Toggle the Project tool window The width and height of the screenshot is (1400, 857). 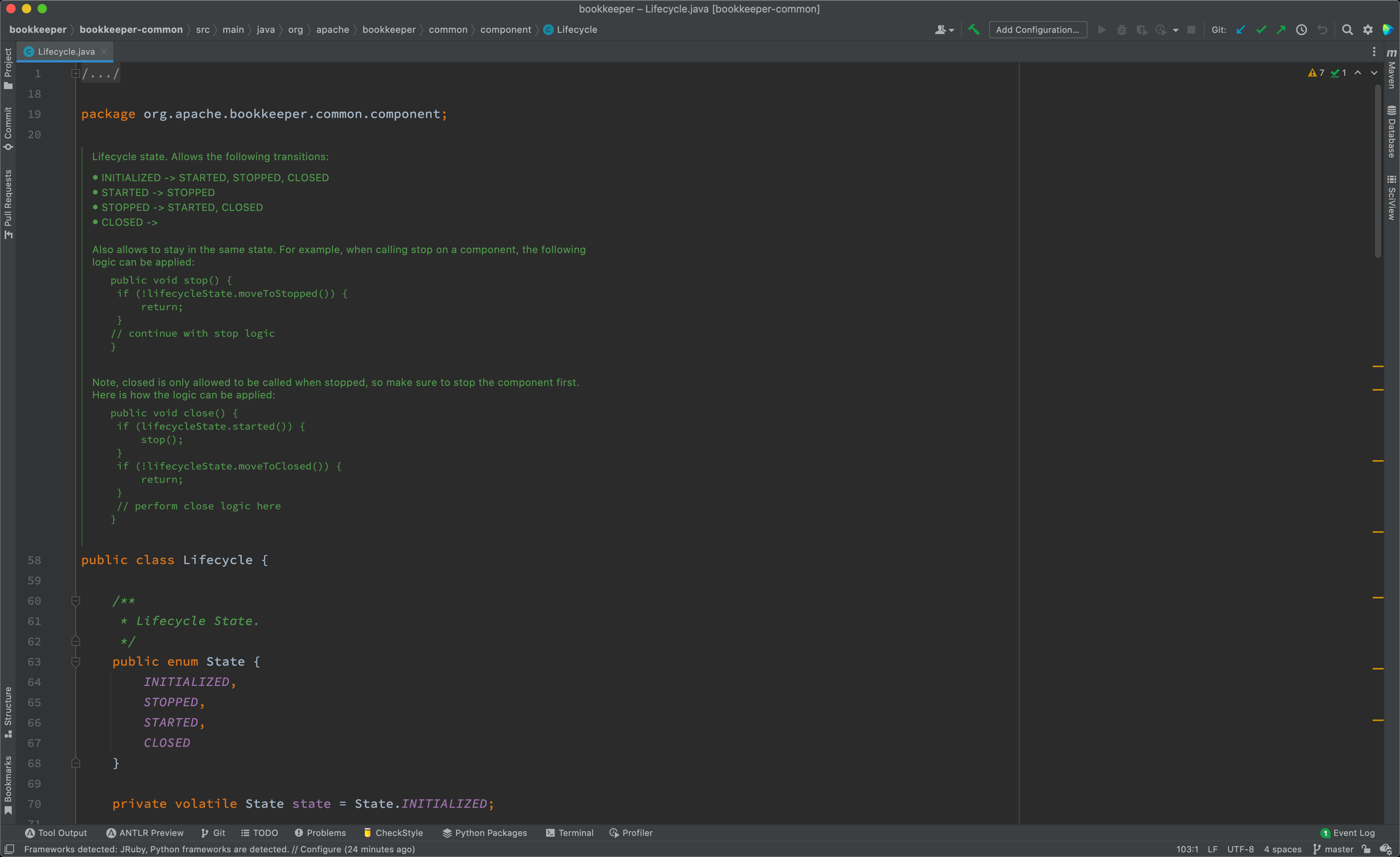[8, 68]
